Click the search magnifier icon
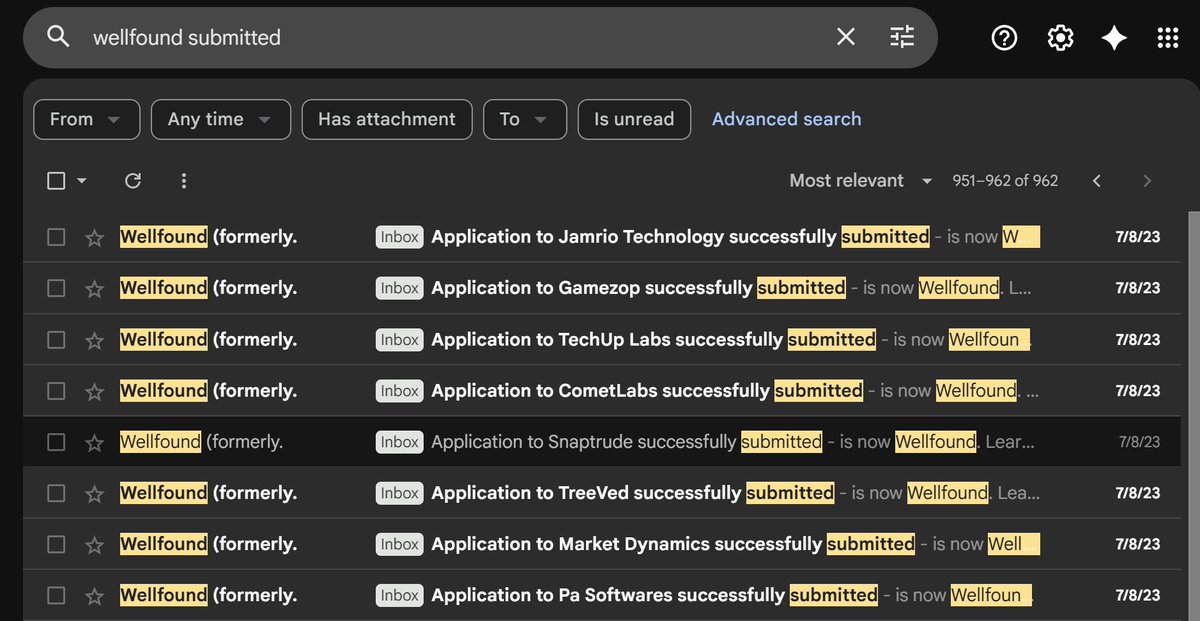The width and height of the screenshot is (1200, 621). click(59, 37)
